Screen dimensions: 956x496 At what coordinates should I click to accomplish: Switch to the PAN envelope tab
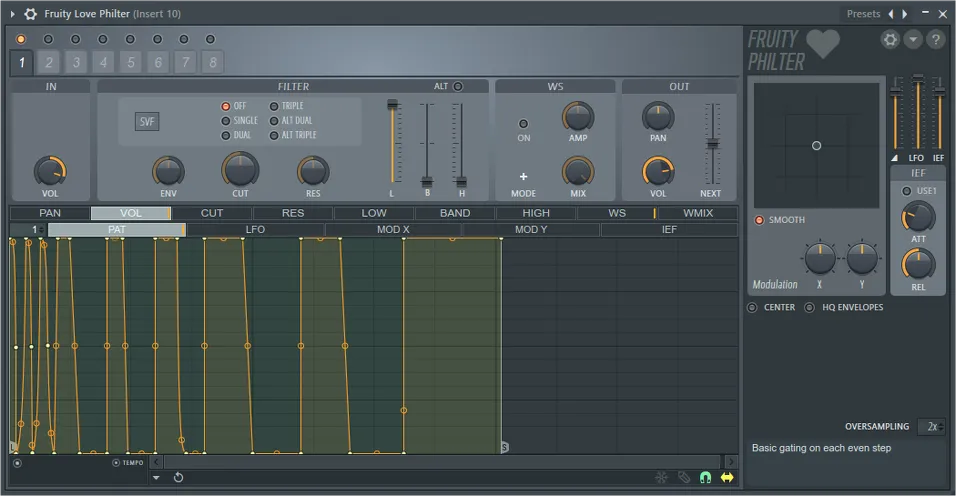pos(50,213)
